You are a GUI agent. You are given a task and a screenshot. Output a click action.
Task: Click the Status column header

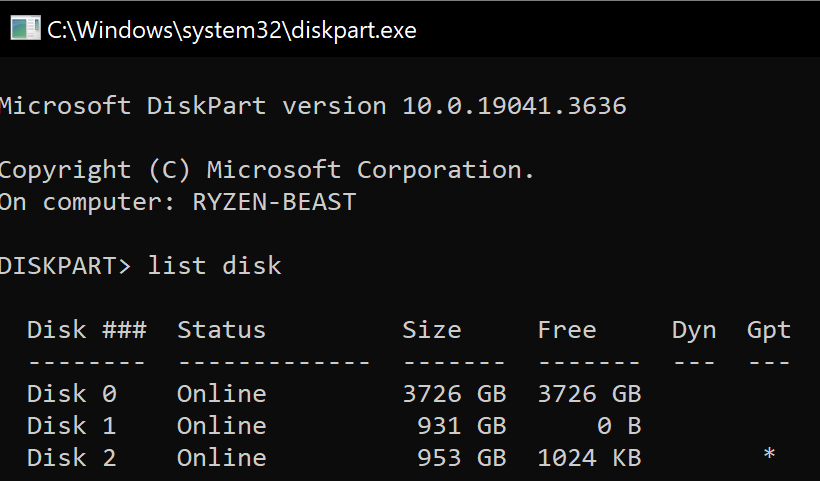click(x=221, y=330)
